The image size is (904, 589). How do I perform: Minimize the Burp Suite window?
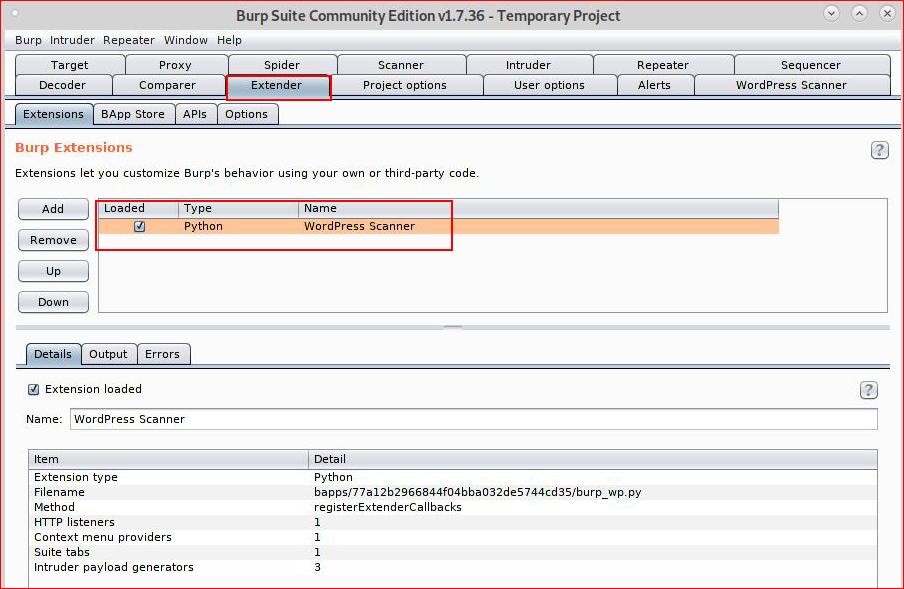point(831,13)
